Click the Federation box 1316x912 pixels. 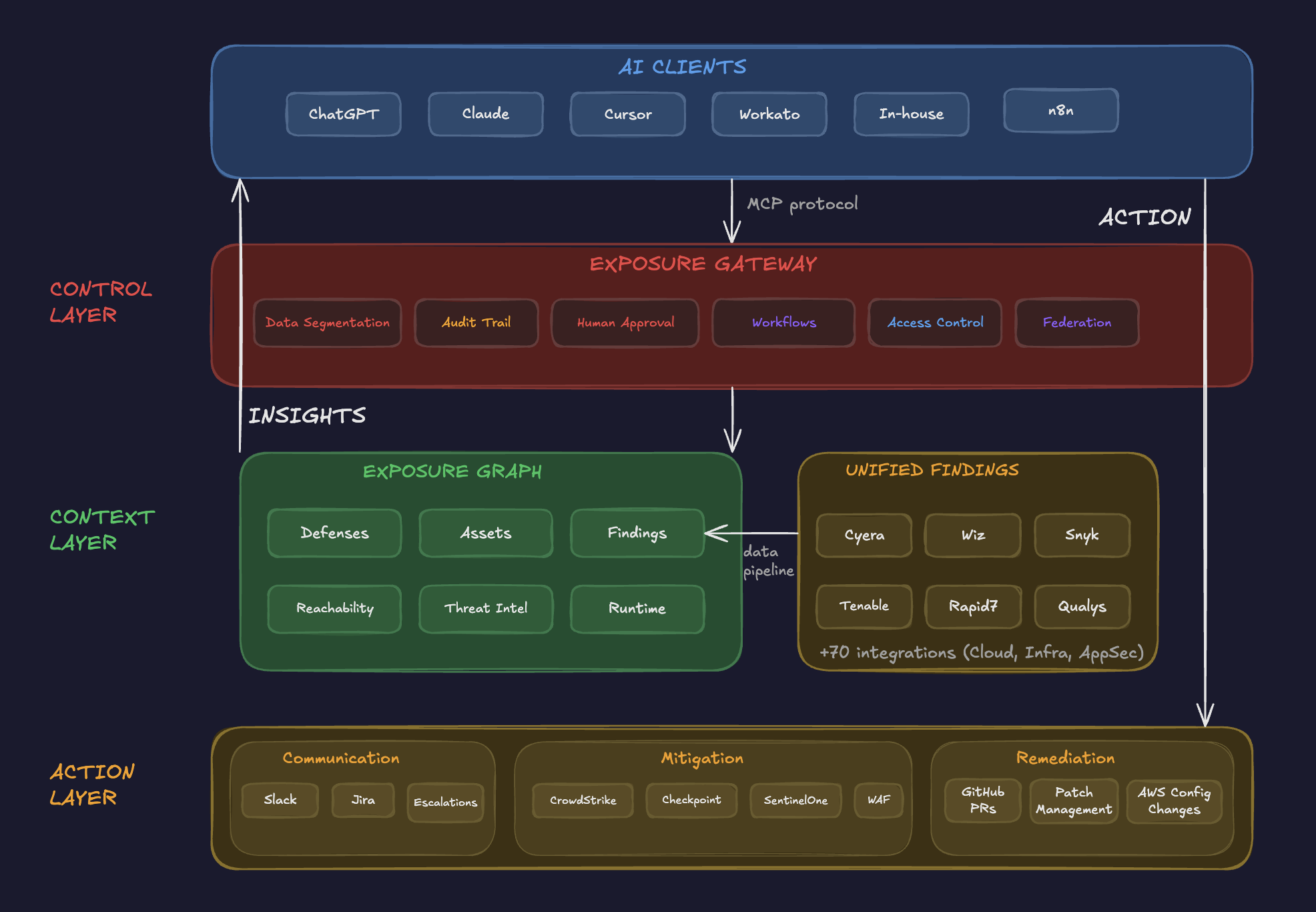1076,322
